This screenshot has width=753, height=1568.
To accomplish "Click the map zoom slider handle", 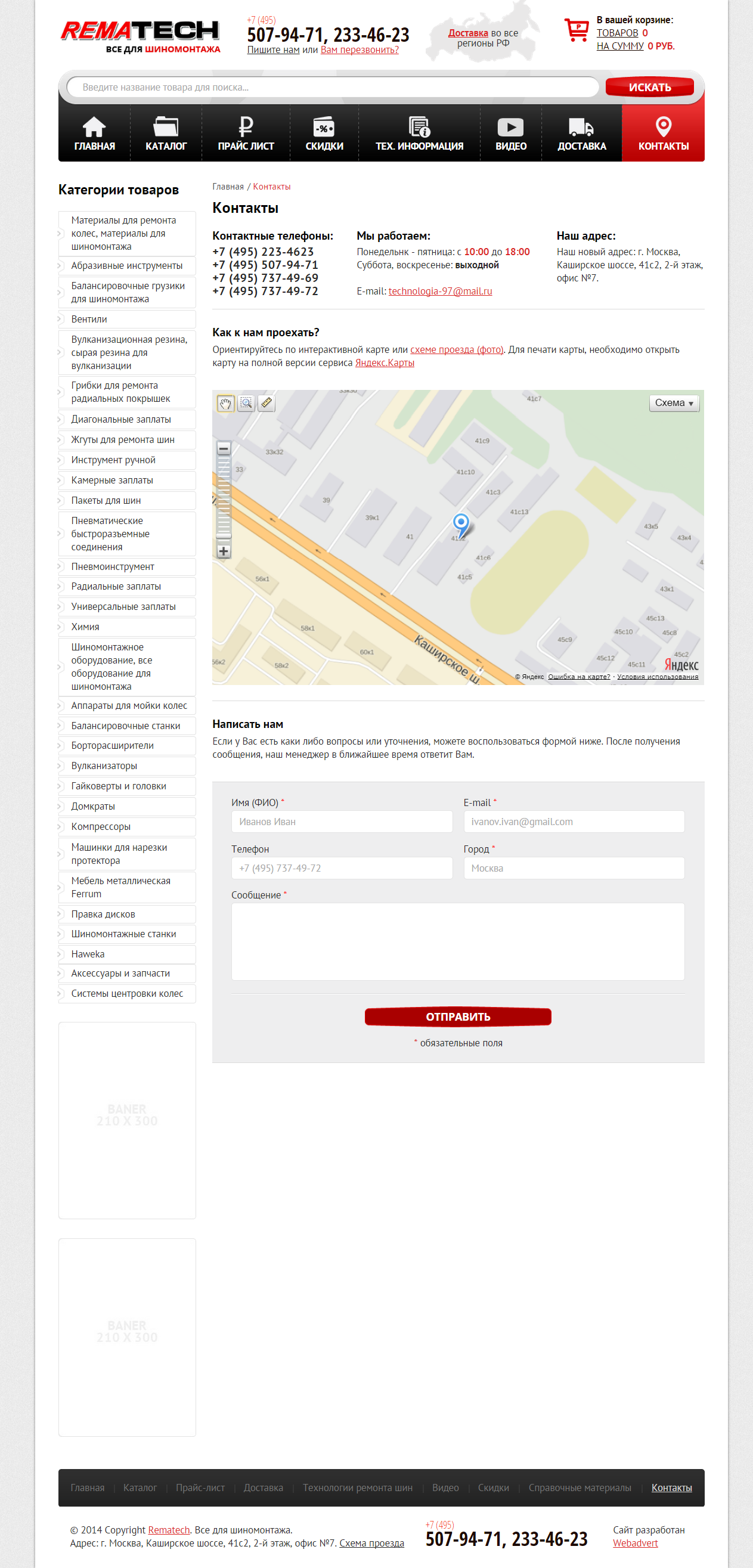I will [224, 535].
